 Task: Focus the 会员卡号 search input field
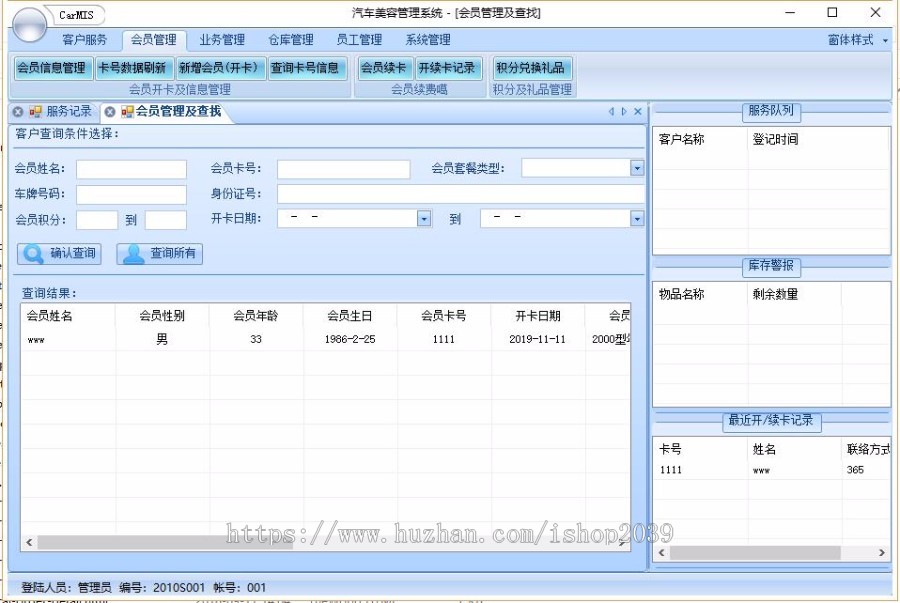[343, 169]
